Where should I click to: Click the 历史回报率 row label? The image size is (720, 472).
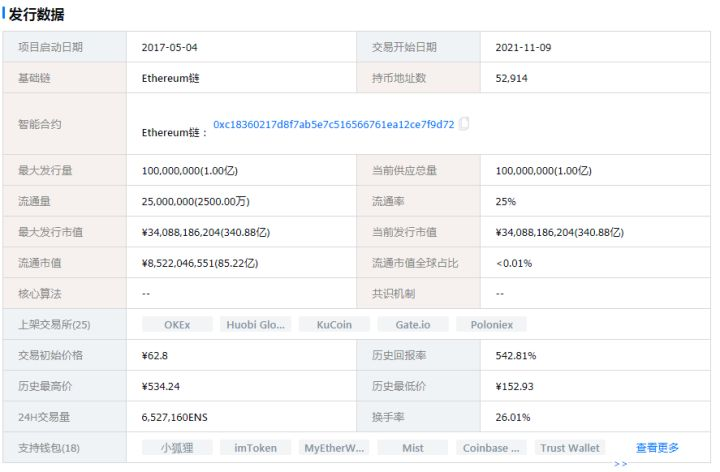click(x=399, y=355)
